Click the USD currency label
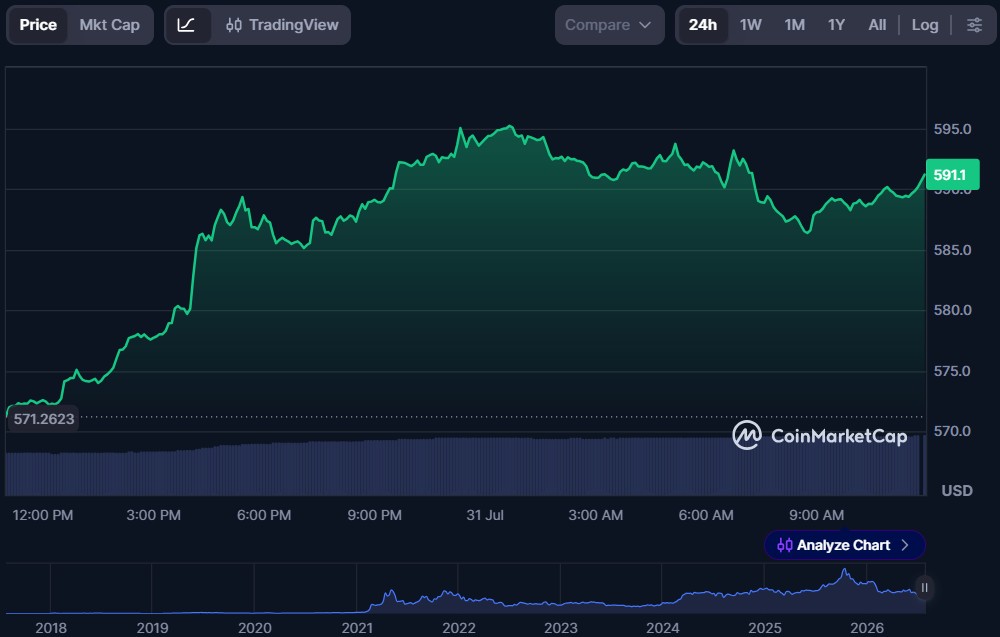Image resolution: width=1000 pixels, height=637 pixels. point(957,490)
